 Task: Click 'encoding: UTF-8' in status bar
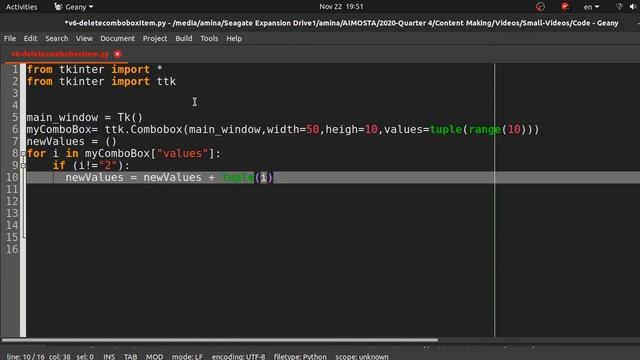[x=238, y=356]
